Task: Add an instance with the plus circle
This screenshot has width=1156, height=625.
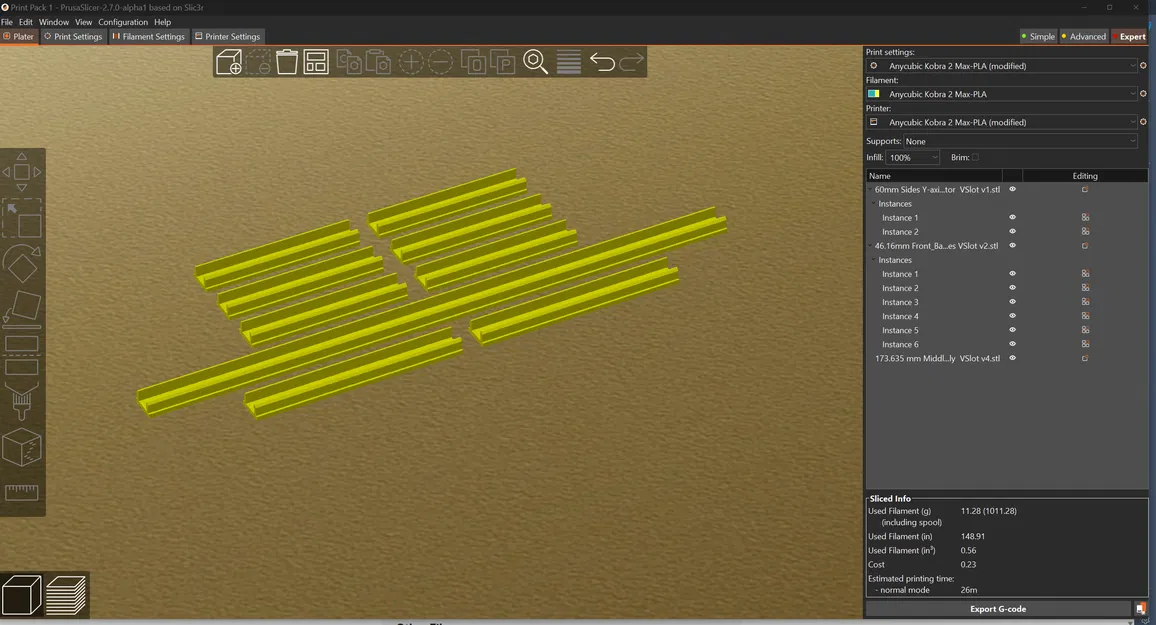Action: [411, 62]
